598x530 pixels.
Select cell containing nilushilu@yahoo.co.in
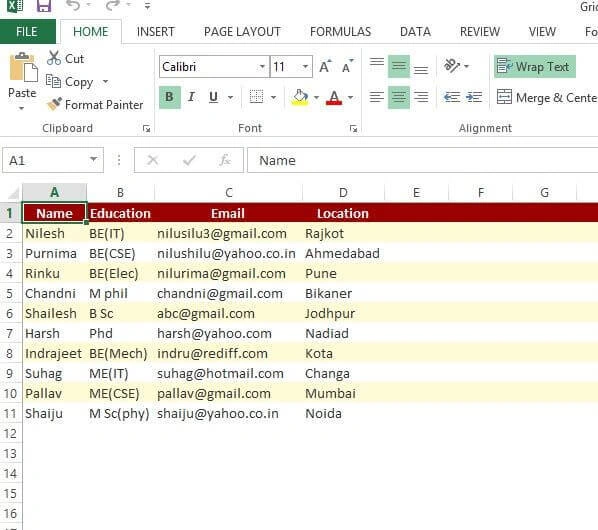[x=228, y=254]
